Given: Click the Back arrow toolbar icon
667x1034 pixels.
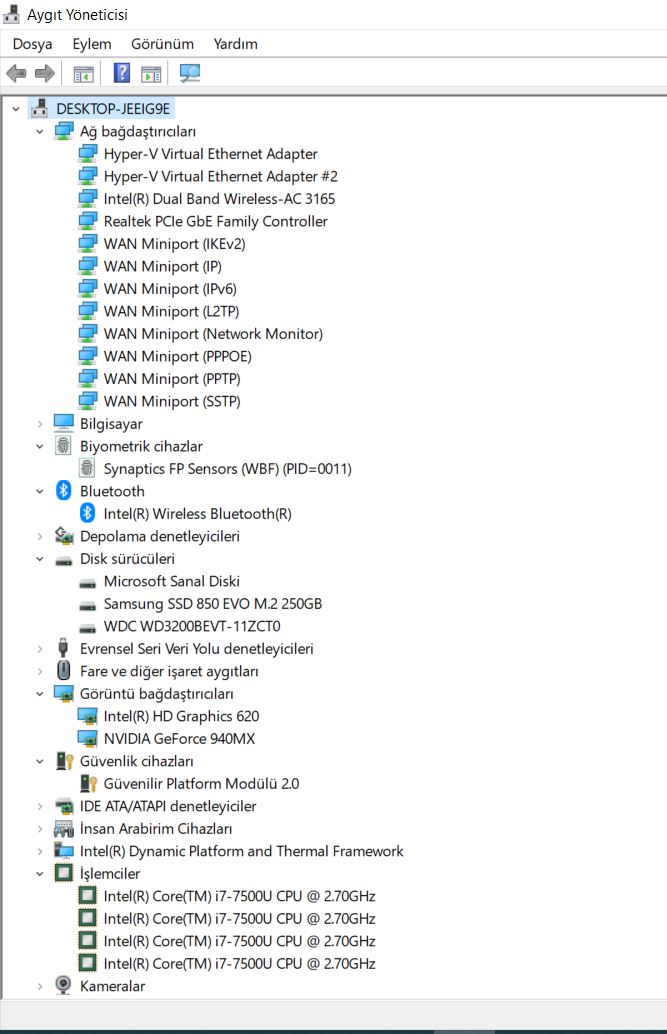Looking at the screenshot, I should pos(16,73).
